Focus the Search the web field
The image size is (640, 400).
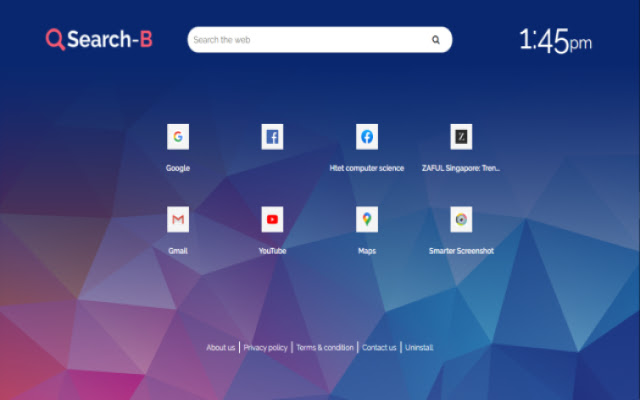tap(320, 40)
